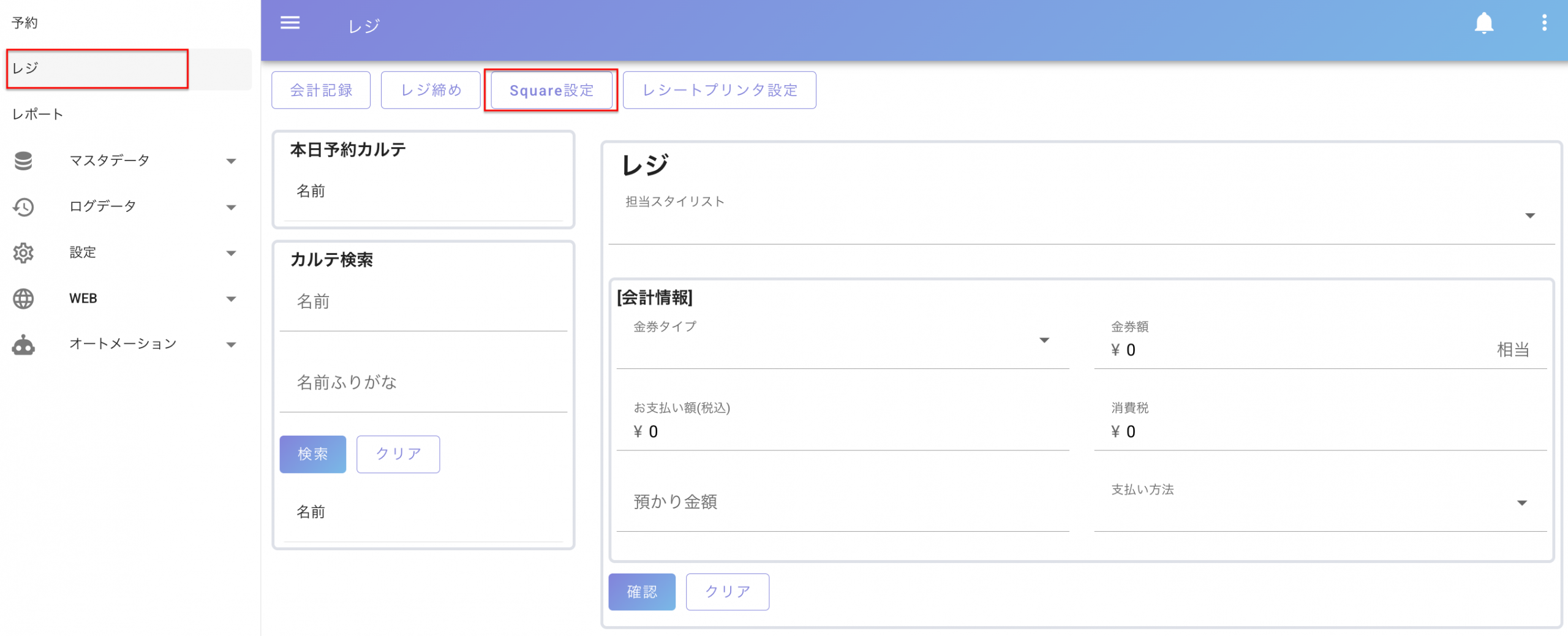The width and height of the screenshot is (1568, 636).
Task: Click the マスタデータ database icon
Action: click(23, 161)
